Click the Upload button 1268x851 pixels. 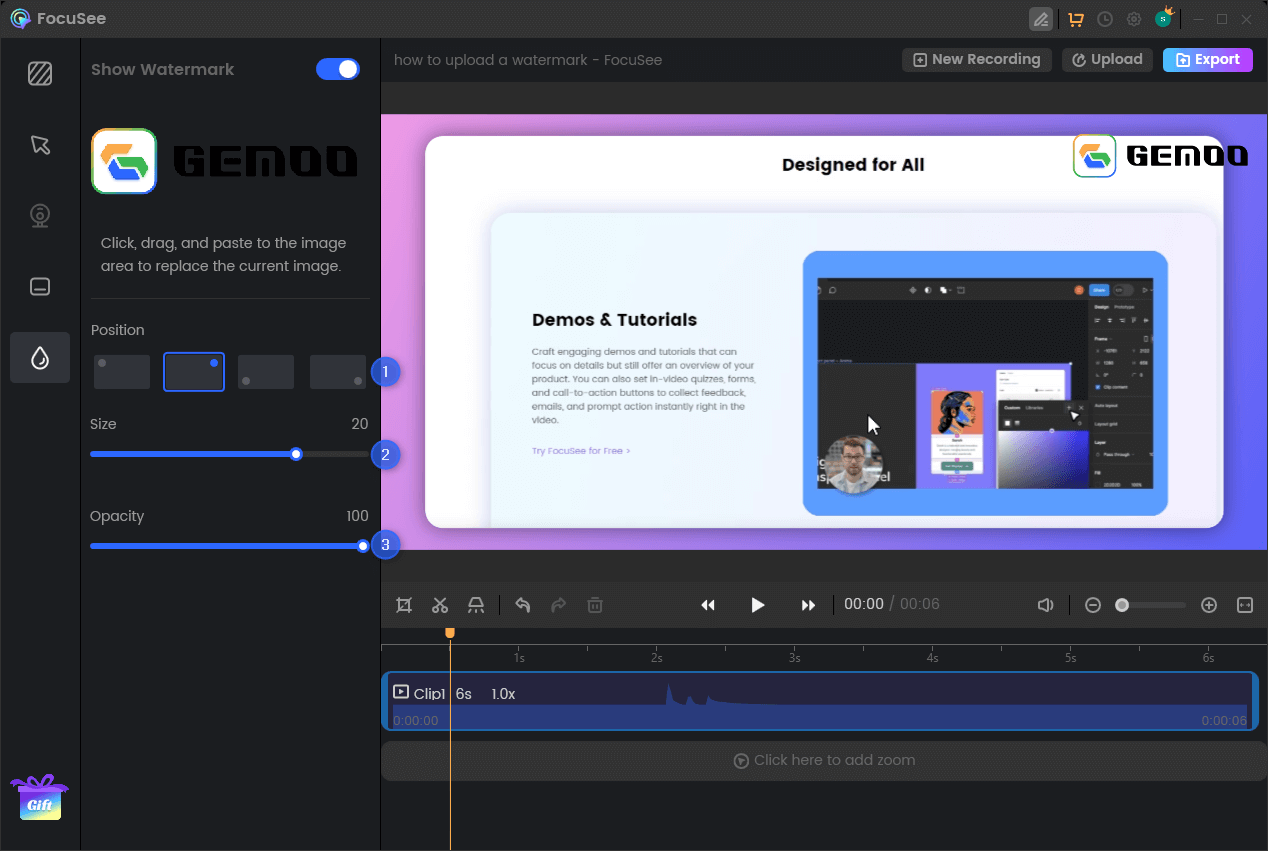(x=1107, y=60)
